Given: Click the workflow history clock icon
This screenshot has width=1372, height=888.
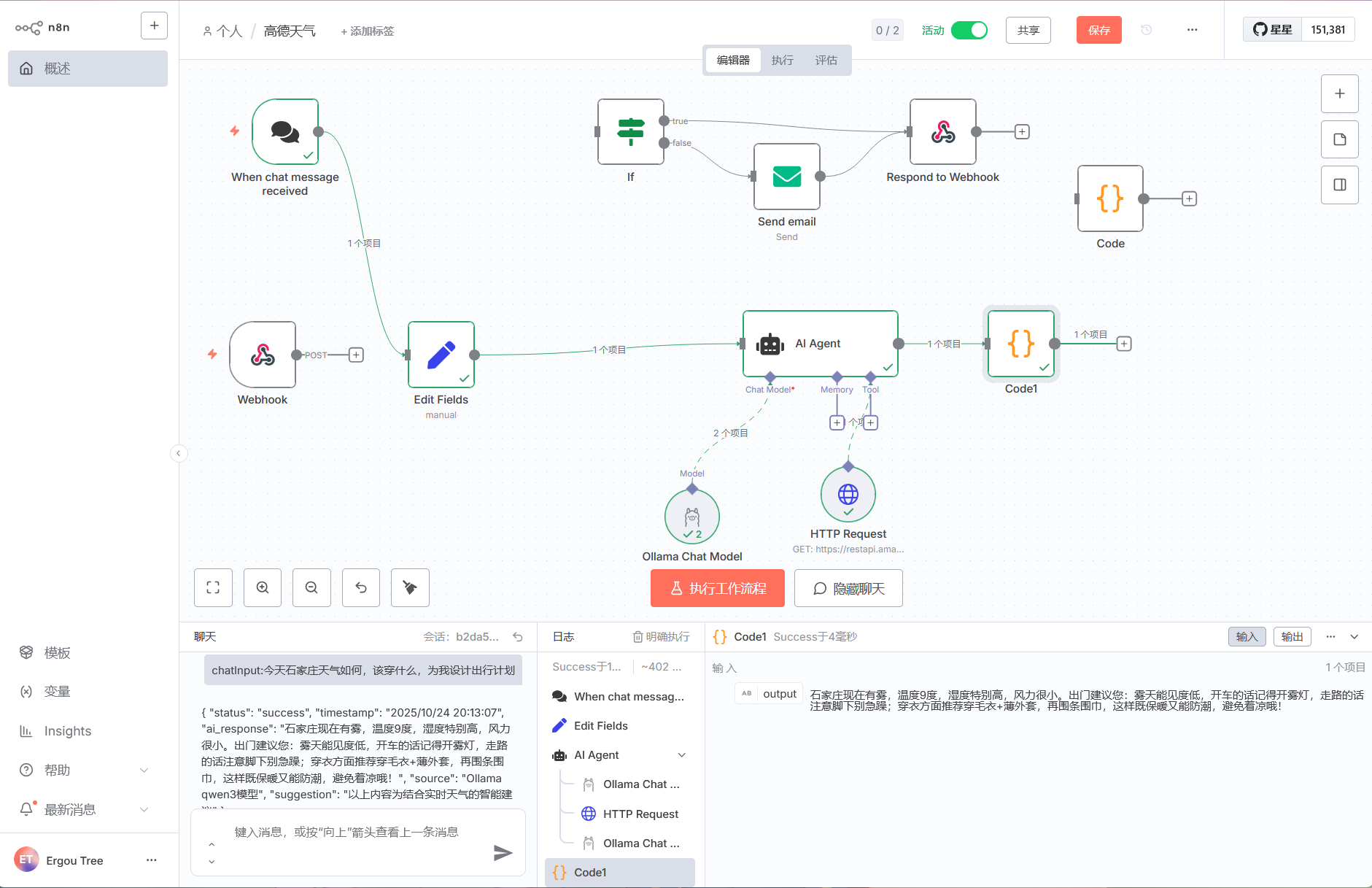Looking at the screenshot, I should [x=1146, y=30].
